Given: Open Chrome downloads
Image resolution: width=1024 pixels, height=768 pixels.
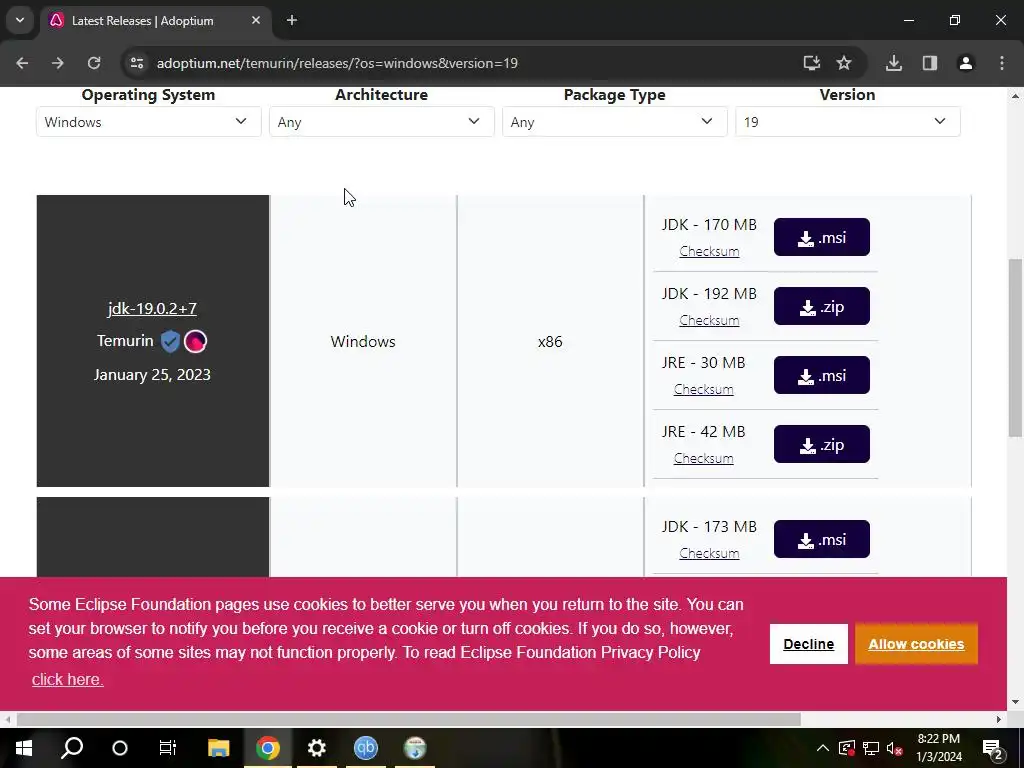Looking at the screenshot, I should [x=894, y=63].
